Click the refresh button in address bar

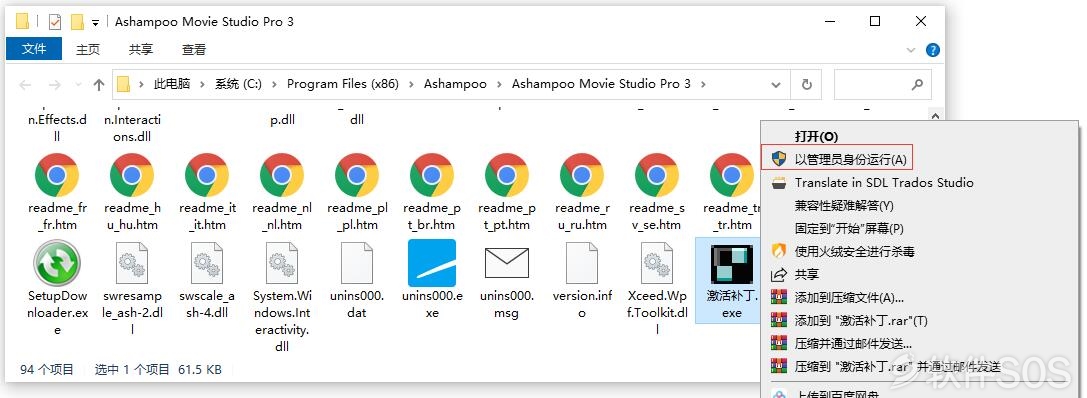(x=806, y=84)
